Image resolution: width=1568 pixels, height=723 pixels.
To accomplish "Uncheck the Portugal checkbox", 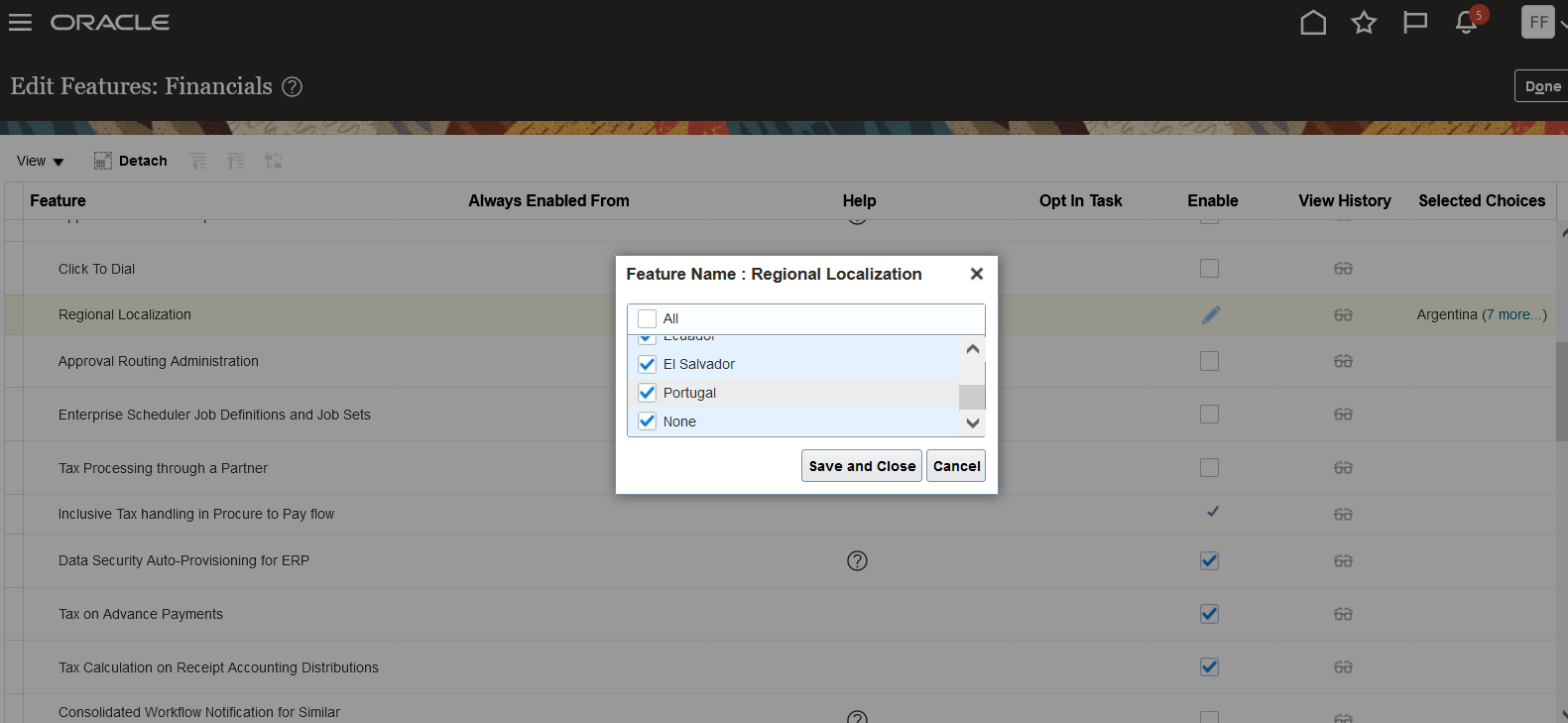I will [648, 393].
